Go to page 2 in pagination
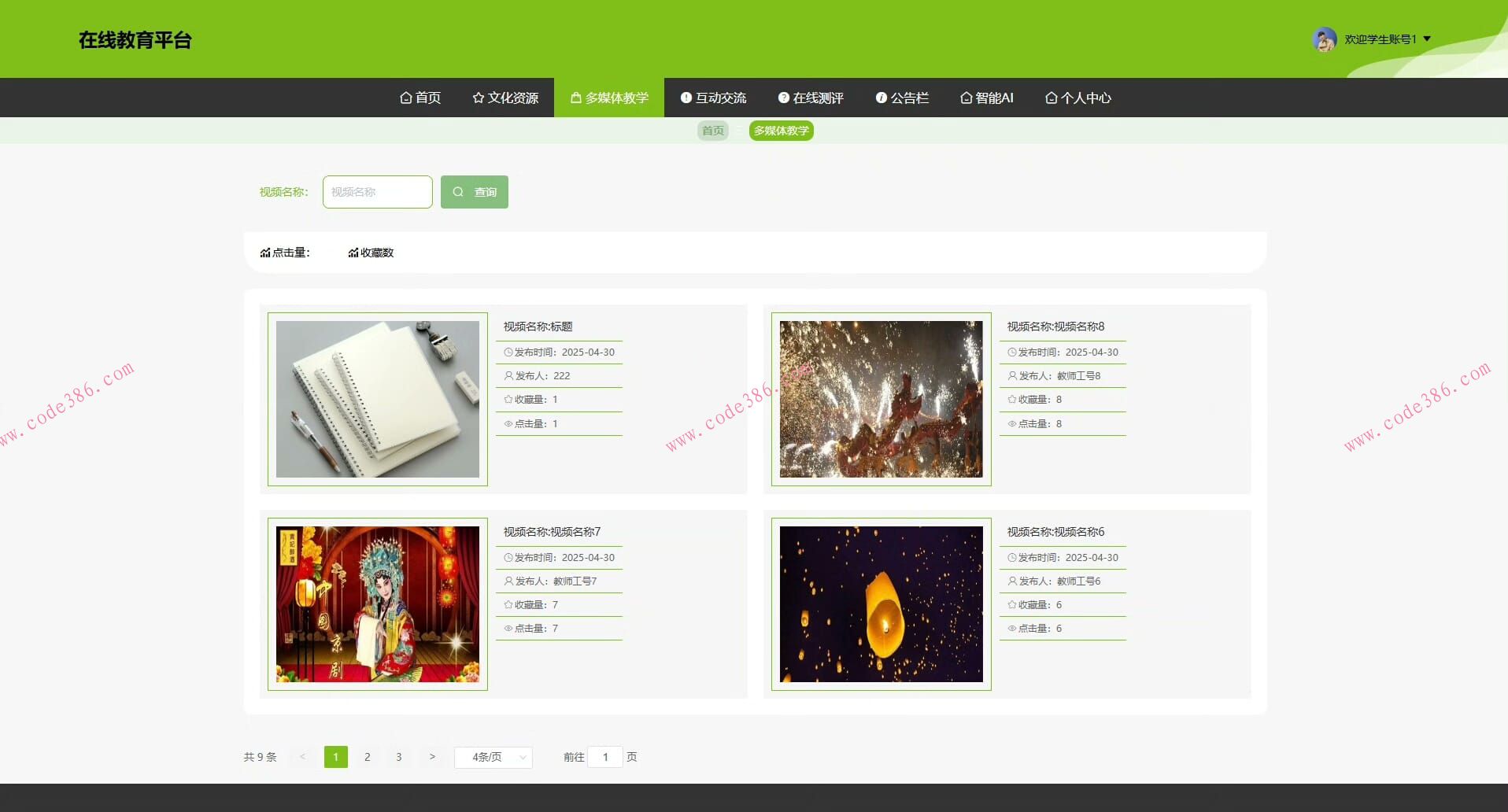The width and height of the screenshot is (1508, 812). [368, 757]
